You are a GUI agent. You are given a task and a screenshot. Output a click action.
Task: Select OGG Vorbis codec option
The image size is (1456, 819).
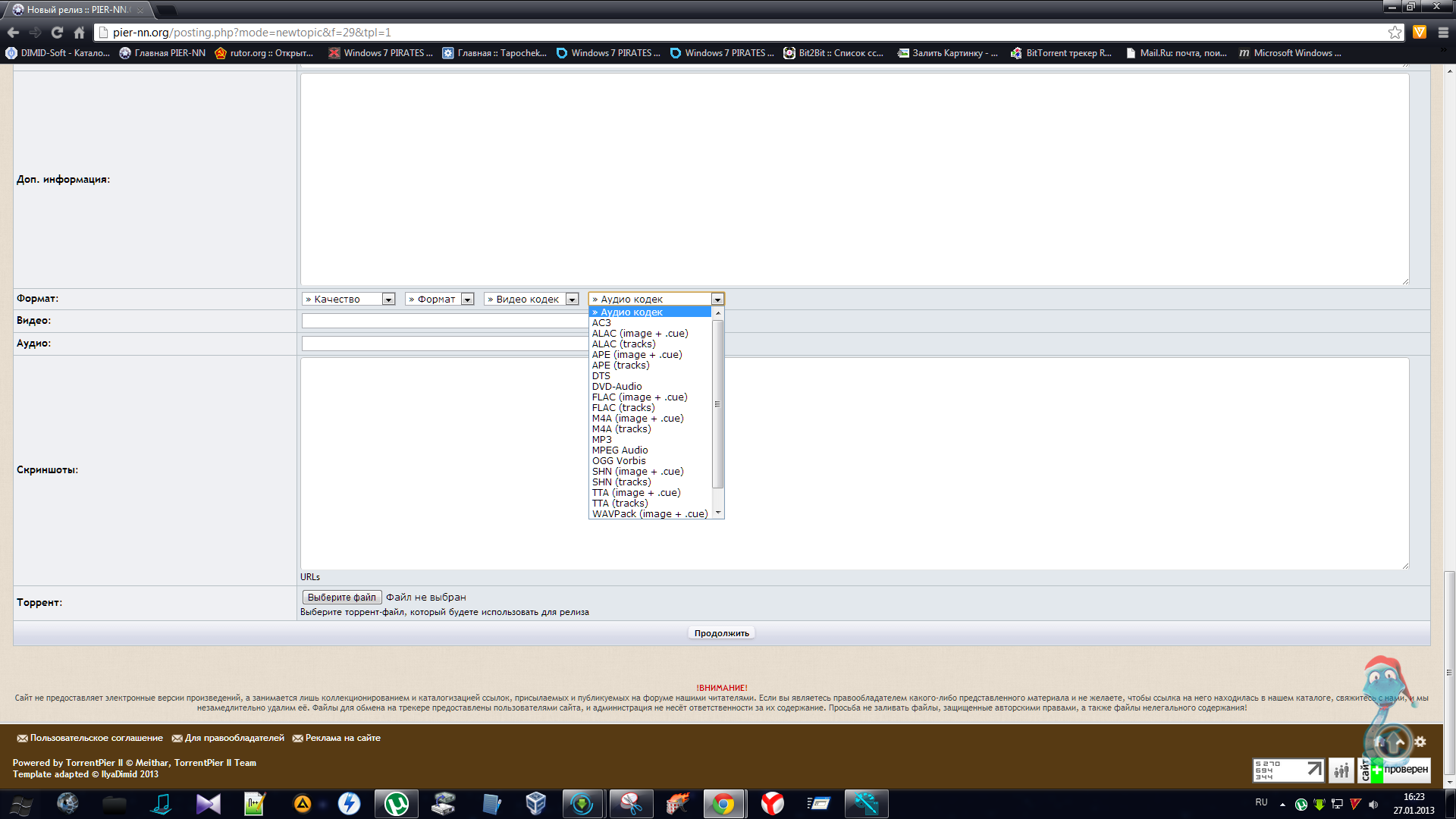(x=619, y=461)
